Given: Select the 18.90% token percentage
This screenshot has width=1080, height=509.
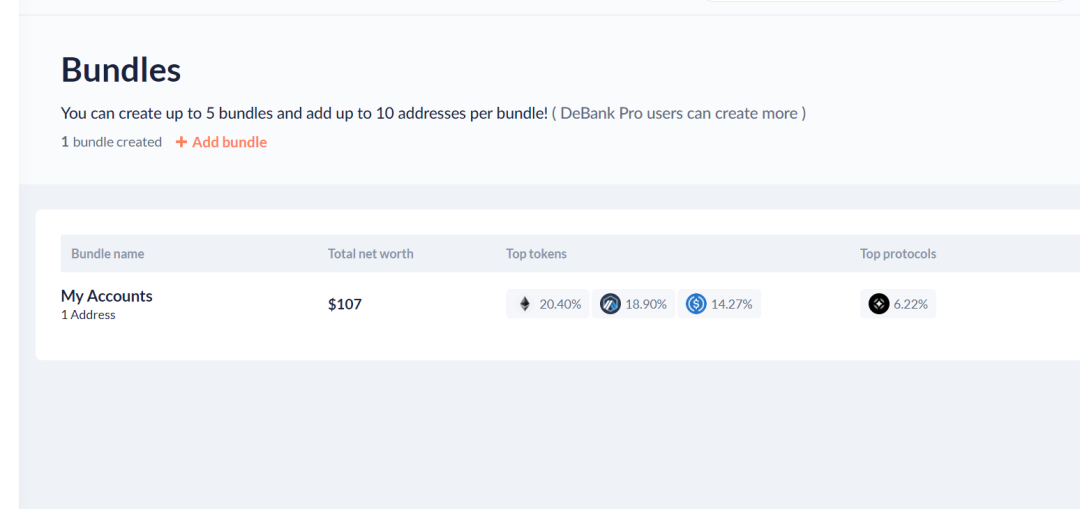Looking at the screenshot, I should tap(646, 304).
